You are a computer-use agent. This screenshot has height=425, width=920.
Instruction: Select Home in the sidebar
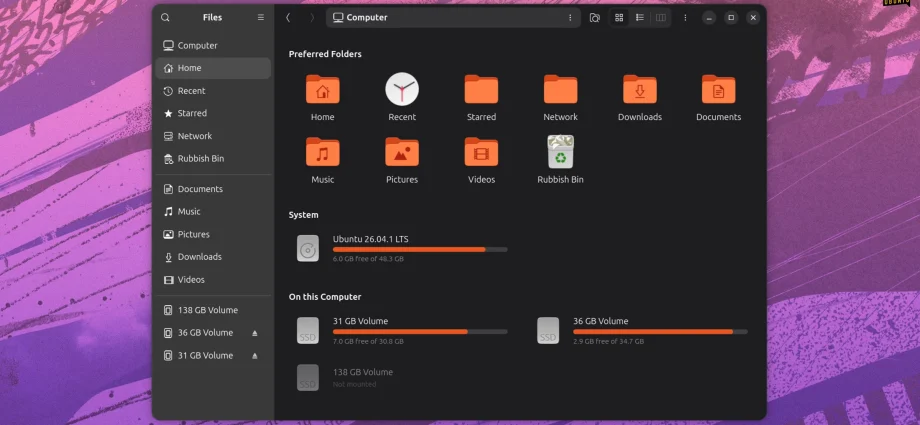[x=213, y=68]
